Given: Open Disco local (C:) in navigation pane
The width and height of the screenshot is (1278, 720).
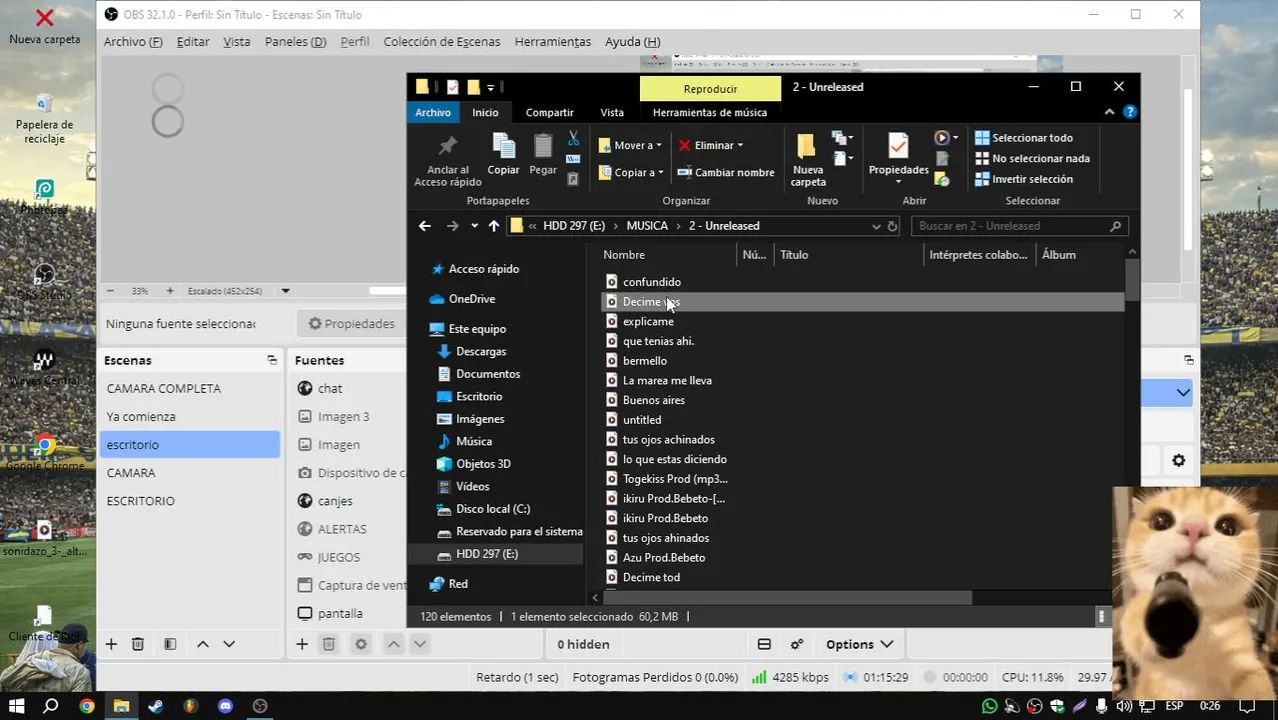Looking at the screenshot, I should click(493, 509).
